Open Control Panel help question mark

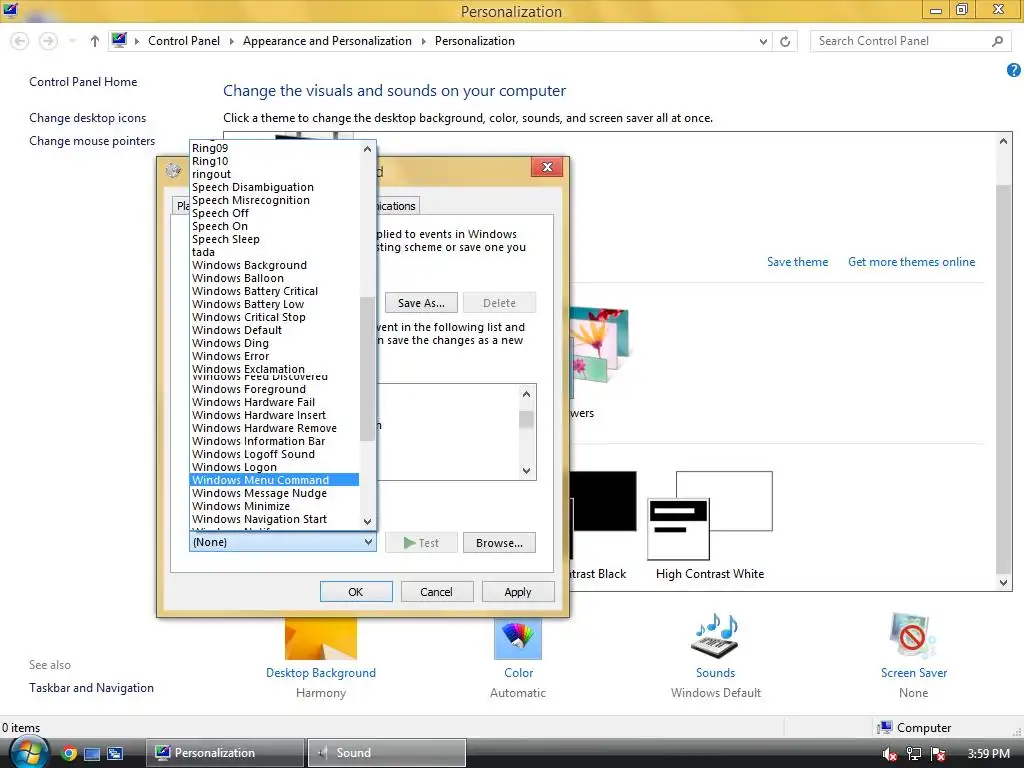coord(1014,70)
